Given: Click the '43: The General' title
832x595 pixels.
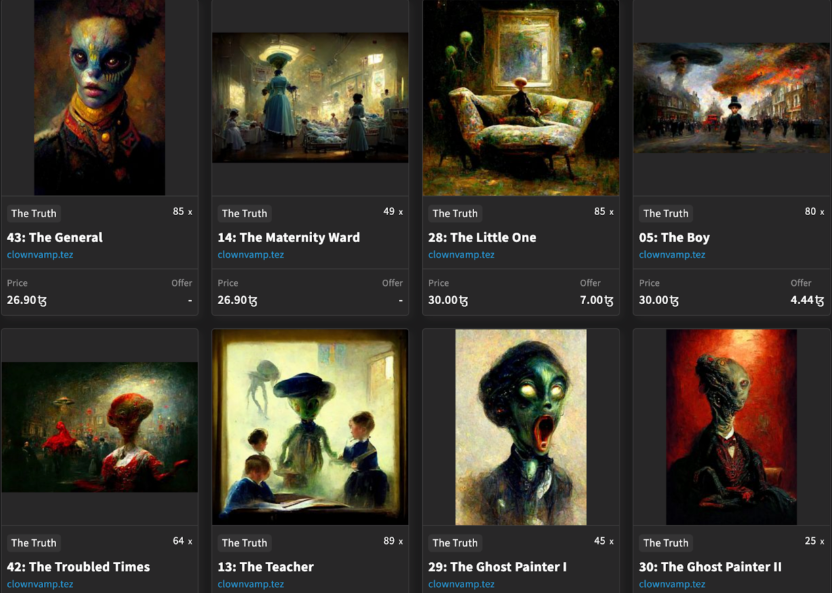Looking at the screenshot, I should pos(55,237).
